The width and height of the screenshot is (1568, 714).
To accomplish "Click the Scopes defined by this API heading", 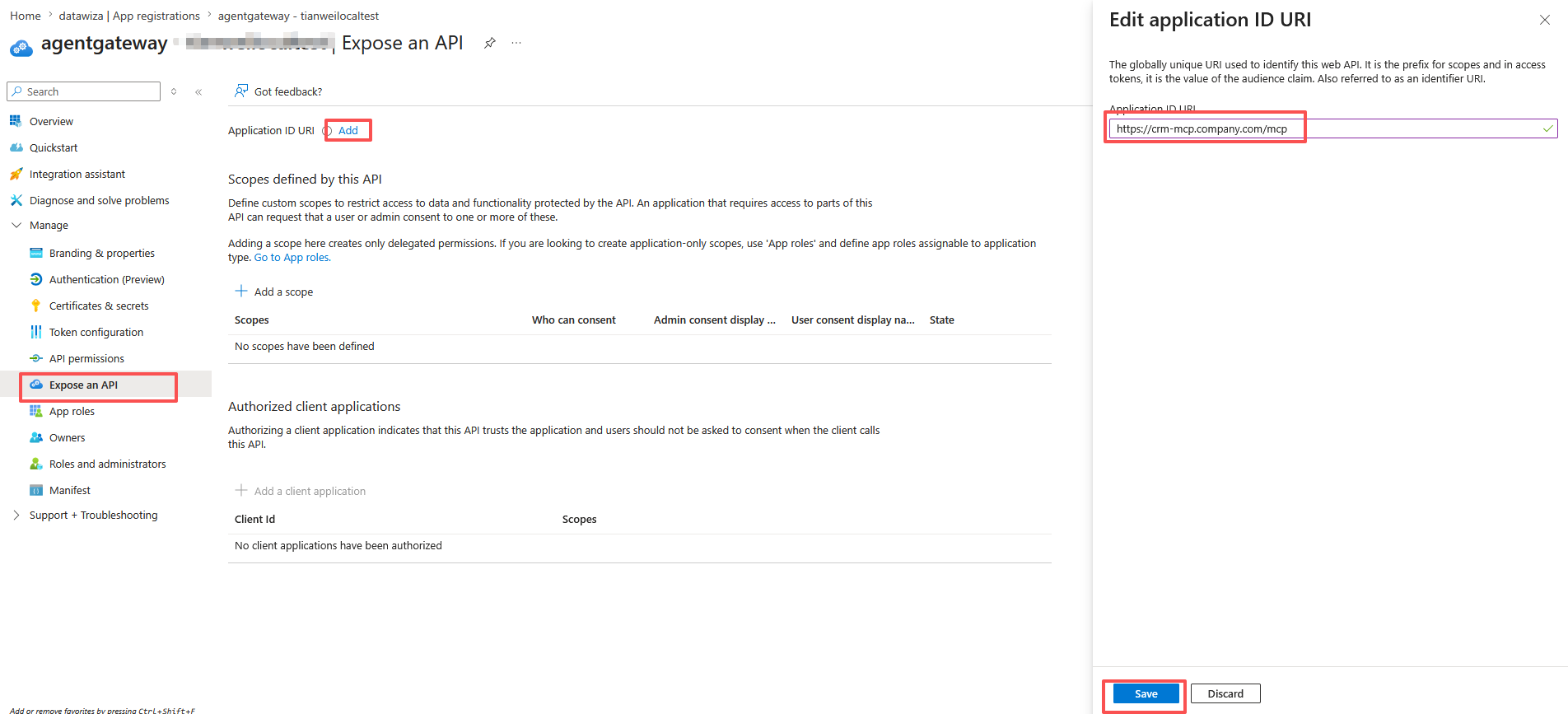I will coord(305,180).
